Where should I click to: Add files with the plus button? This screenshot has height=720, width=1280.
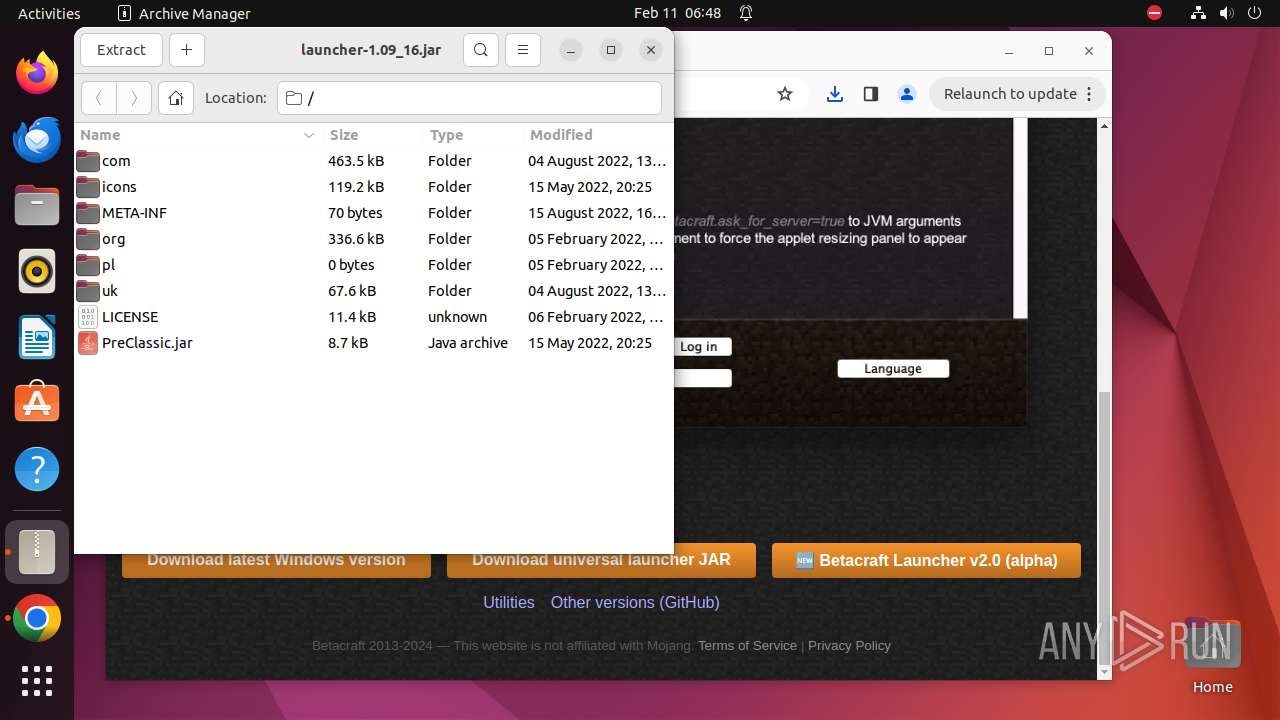pyautogui.click(x=187, y=50)
